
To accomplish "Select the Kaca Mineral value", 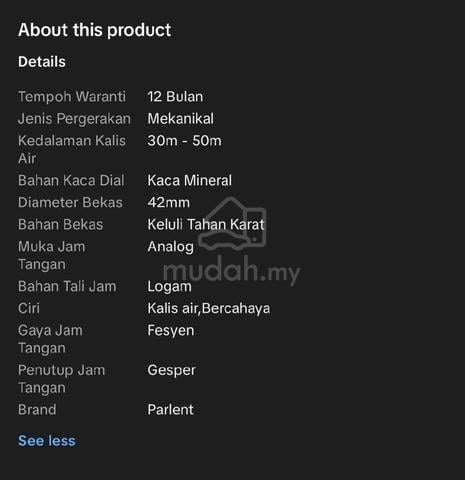I will click(190, 180).
